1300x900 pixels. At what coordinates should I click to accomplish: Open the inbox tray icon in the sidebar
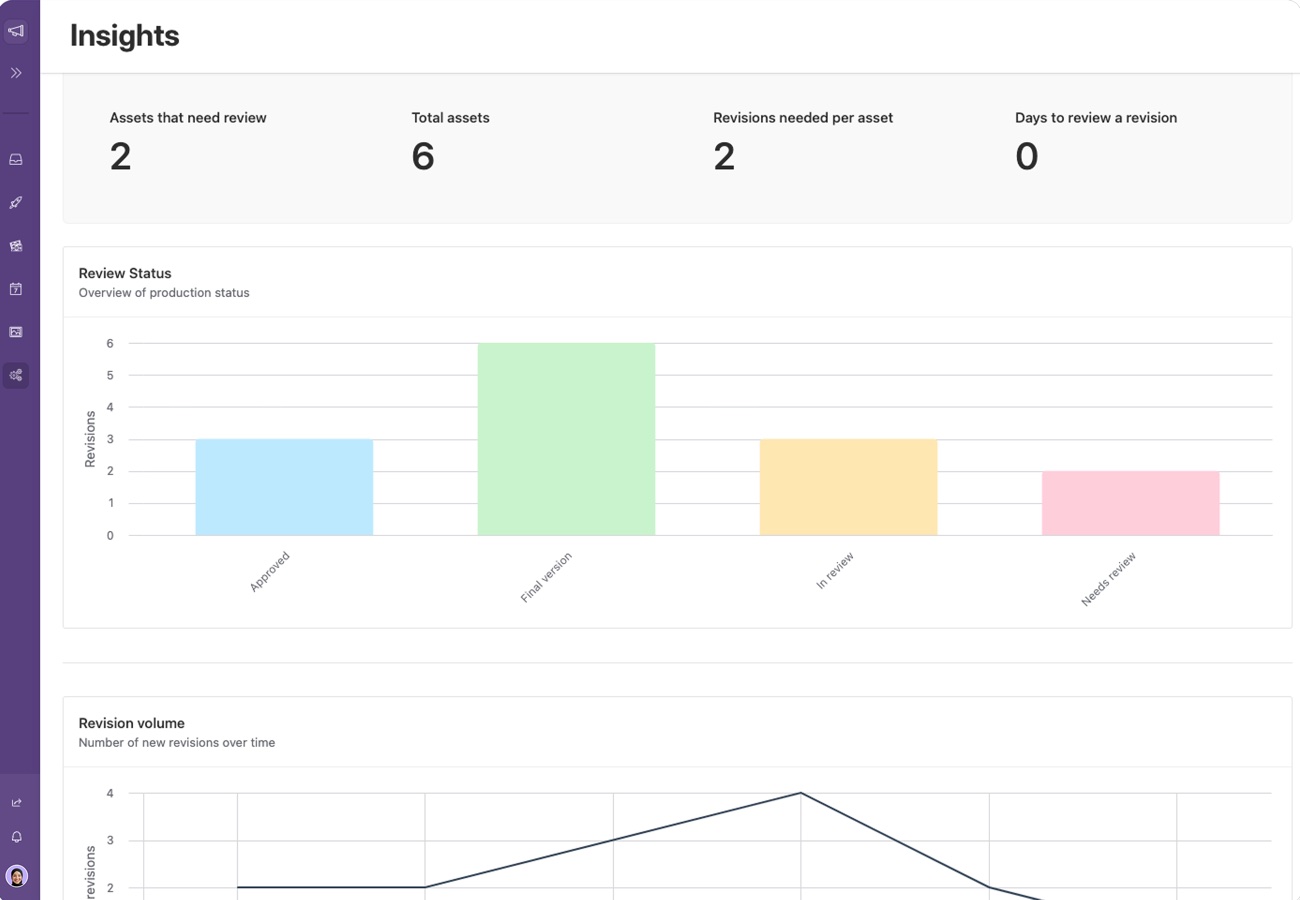coord(16,160)
